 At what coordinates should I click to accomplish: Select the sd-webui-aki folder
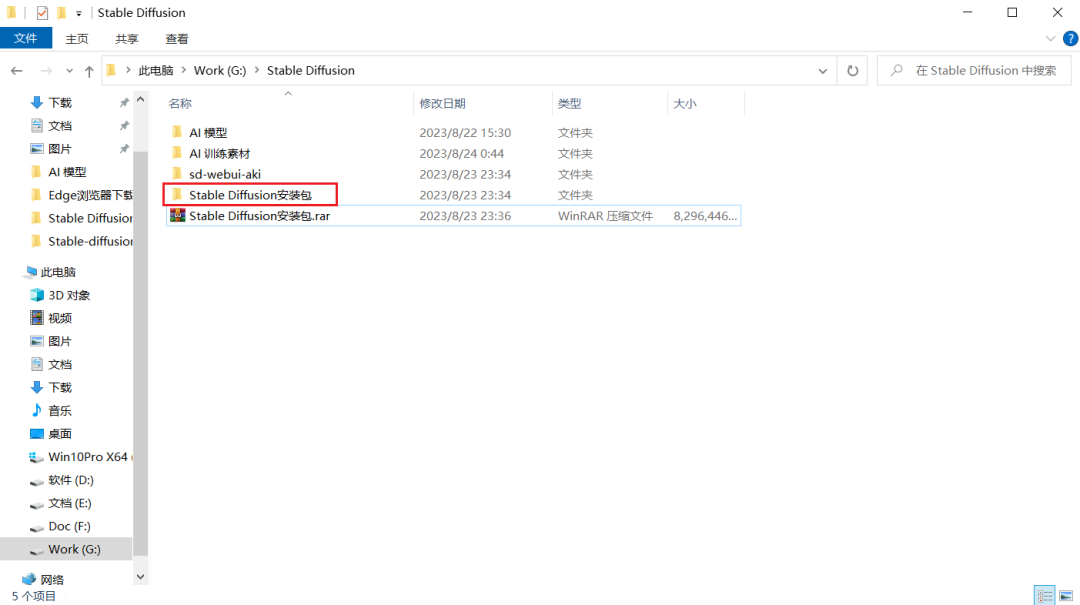[x=225, y=174]
